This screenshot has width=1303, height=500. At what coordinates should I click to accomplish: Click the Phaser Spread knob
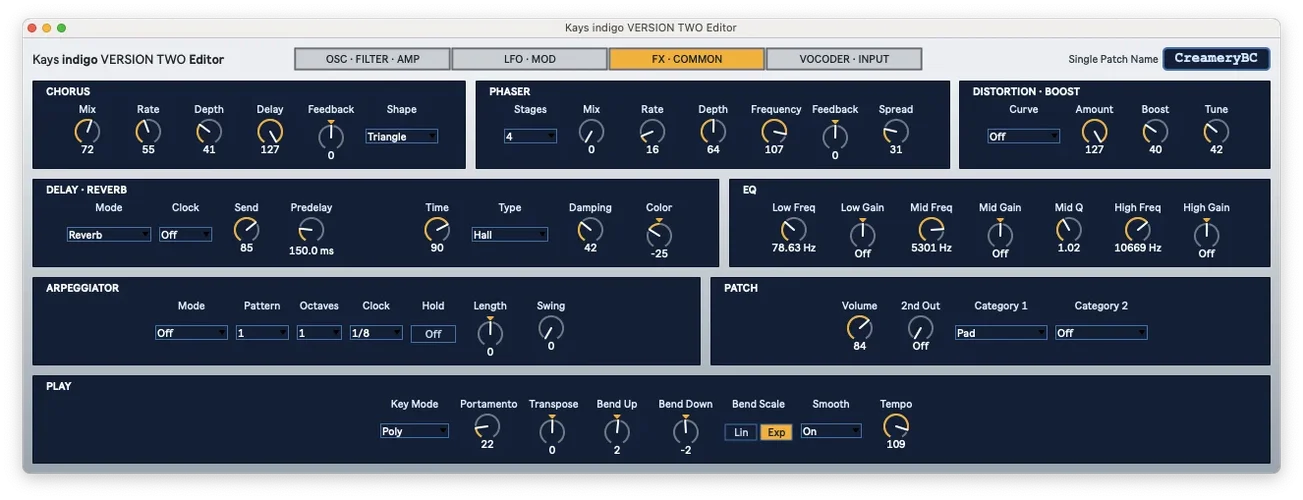point(896,131)
